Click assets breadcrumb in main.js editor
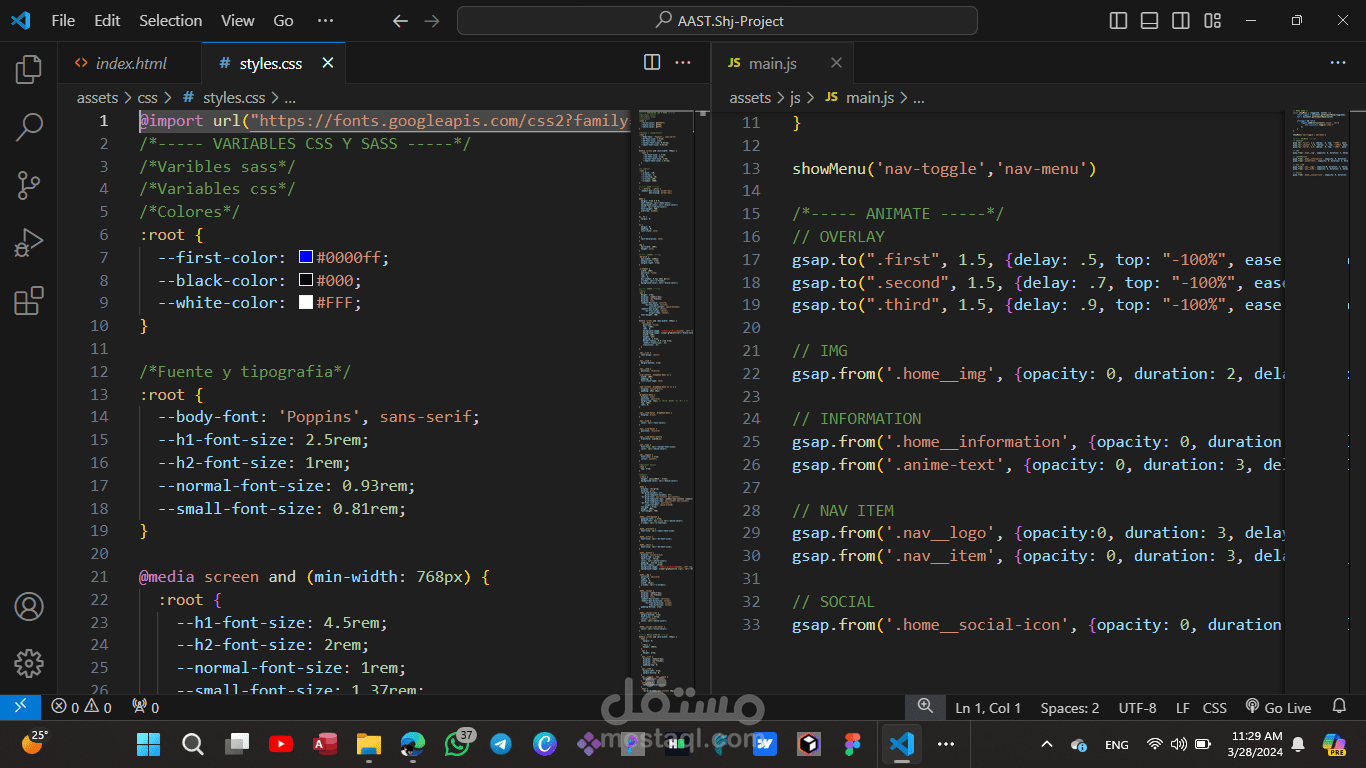 tap(750, 98)
